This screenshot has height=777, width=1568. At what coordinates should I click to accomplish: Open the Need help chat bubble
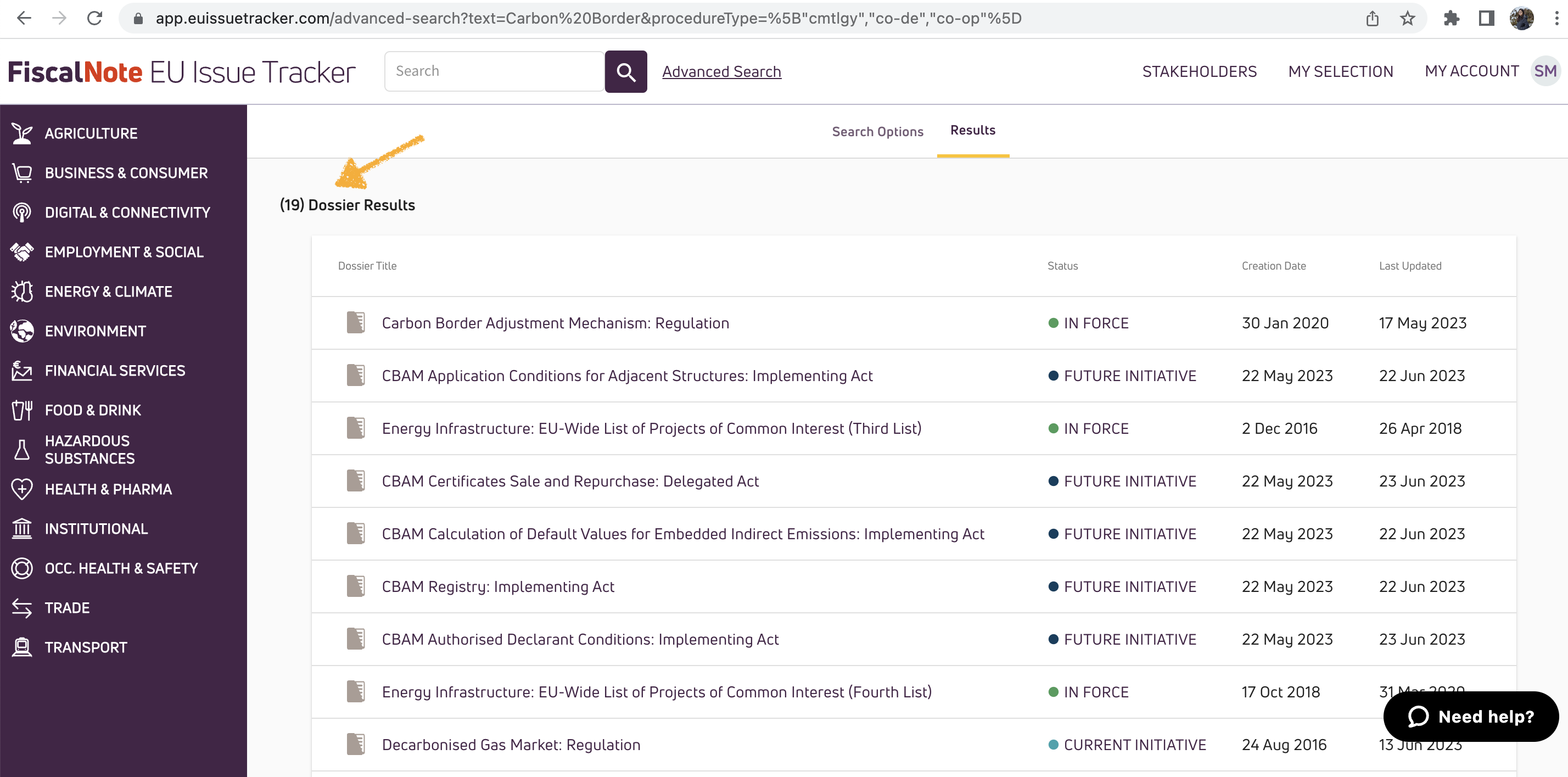point(1471,716)
